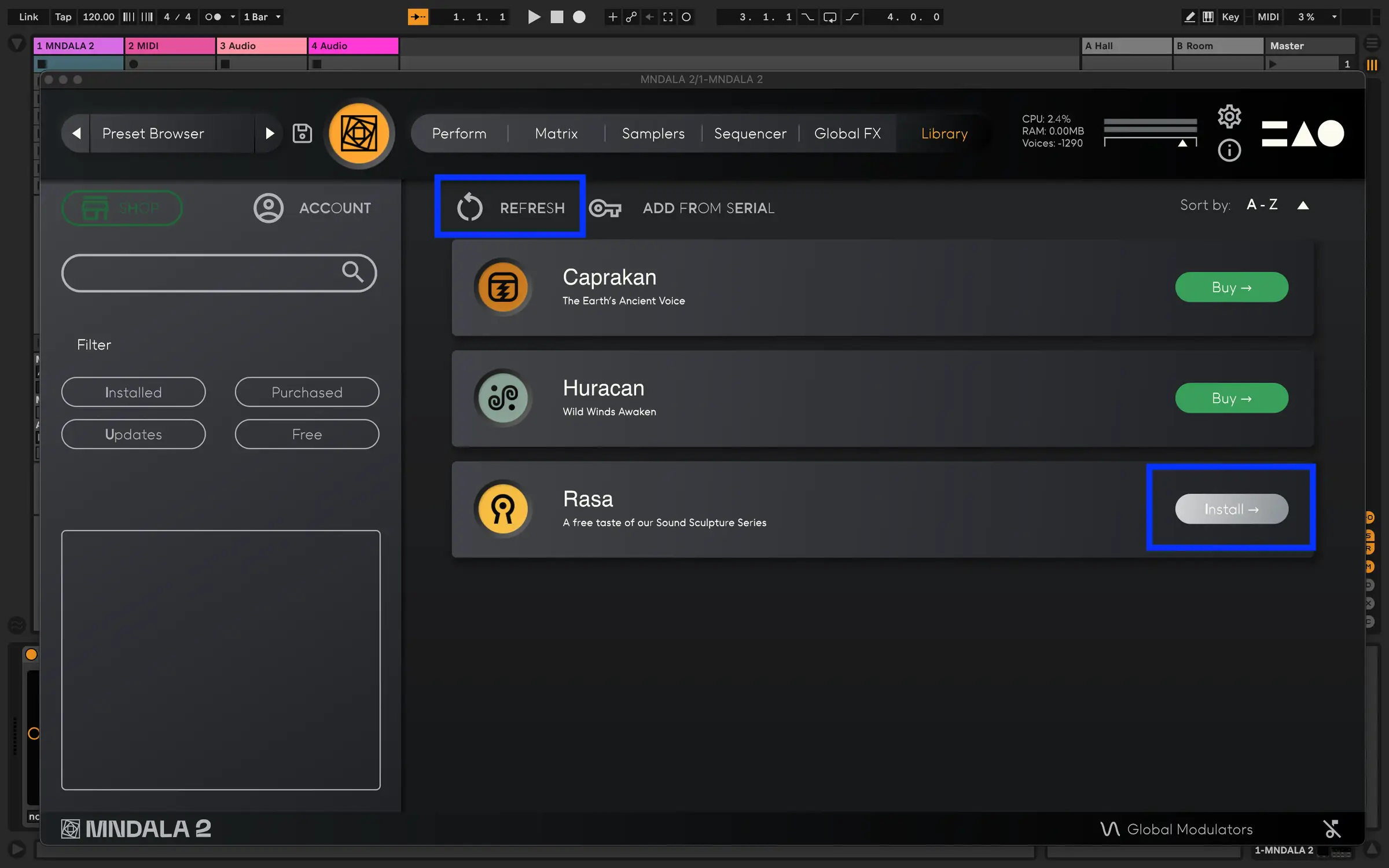Open the Preset Browser name field

point(171,134)
